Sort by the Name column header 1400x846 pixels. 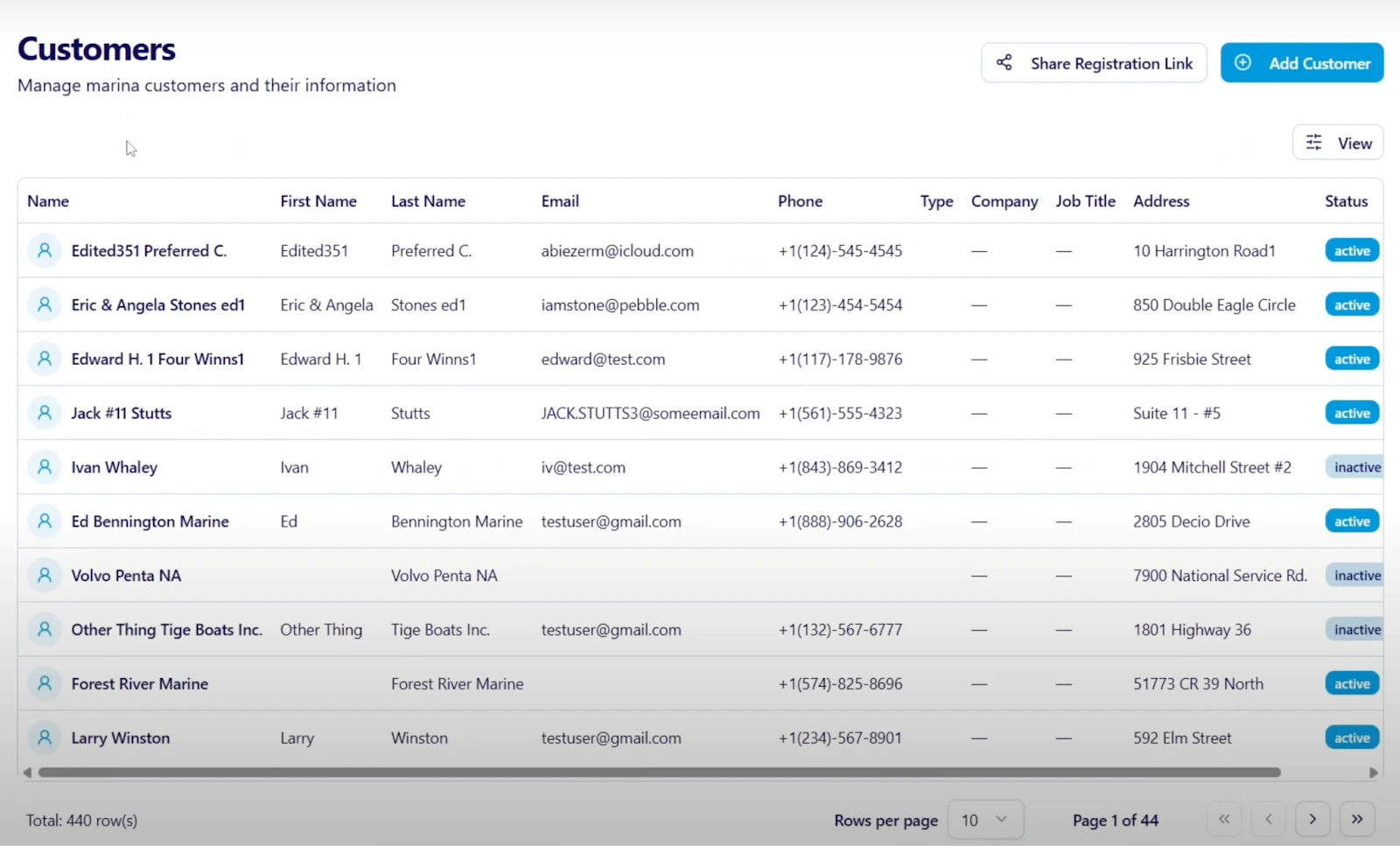click(48, 201)
